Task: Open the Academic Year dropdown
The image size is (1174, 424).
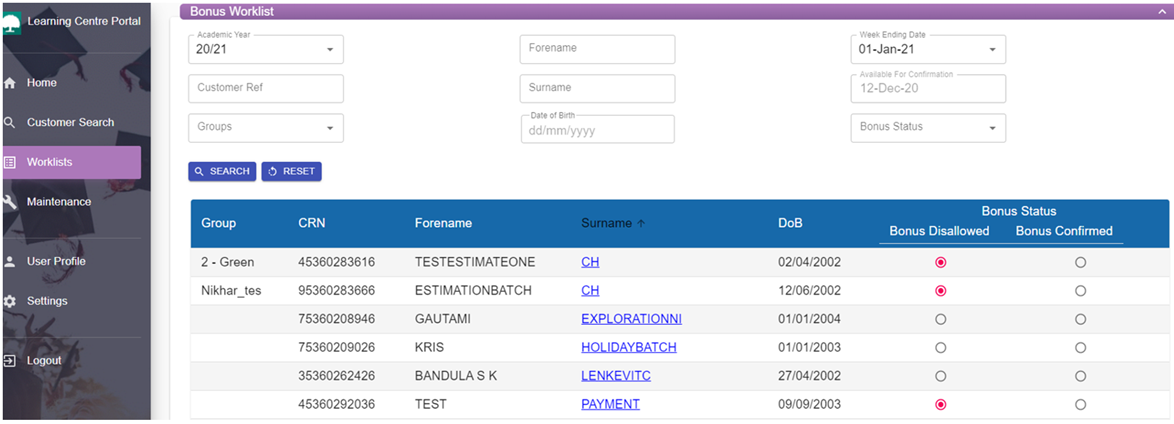Action: click(x=330, y=50)
